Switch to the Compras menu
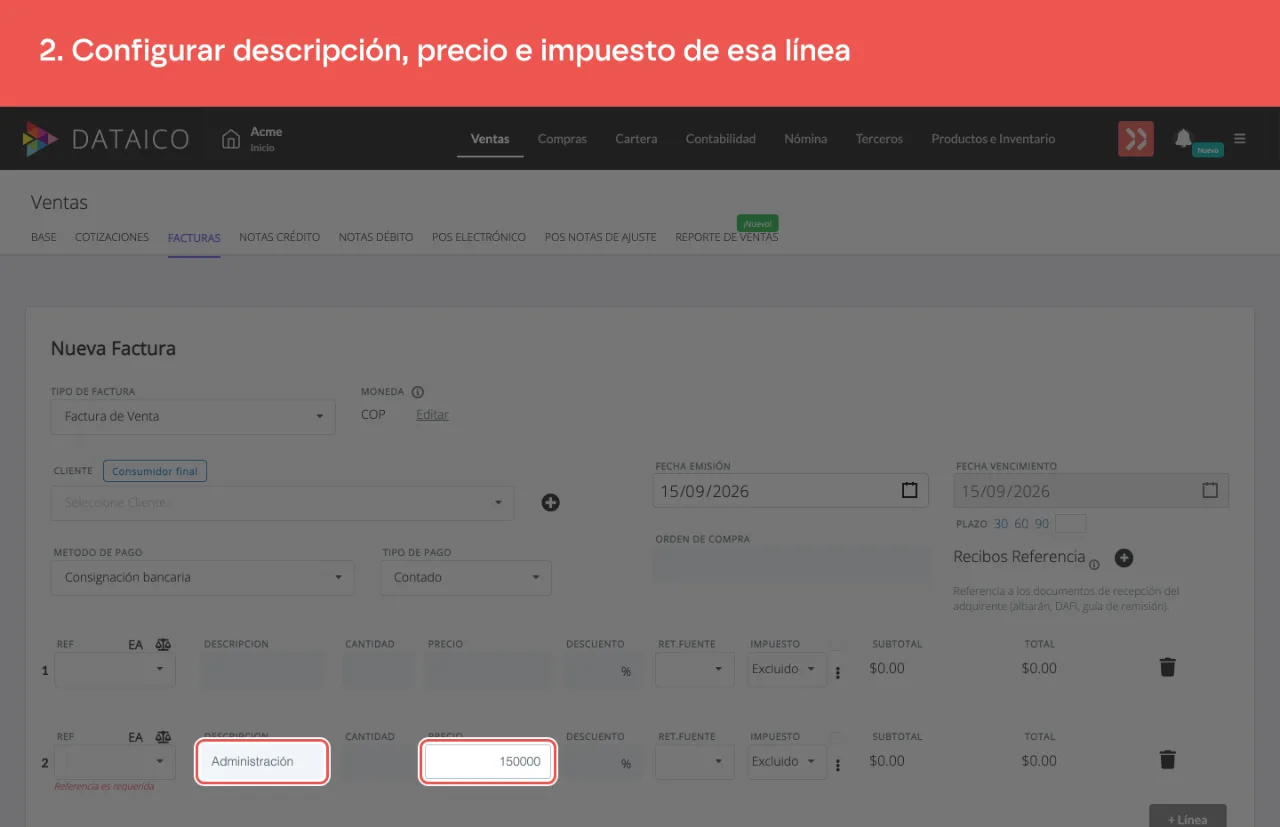Viewport: 1280px width, 827px height. [562, 139]
